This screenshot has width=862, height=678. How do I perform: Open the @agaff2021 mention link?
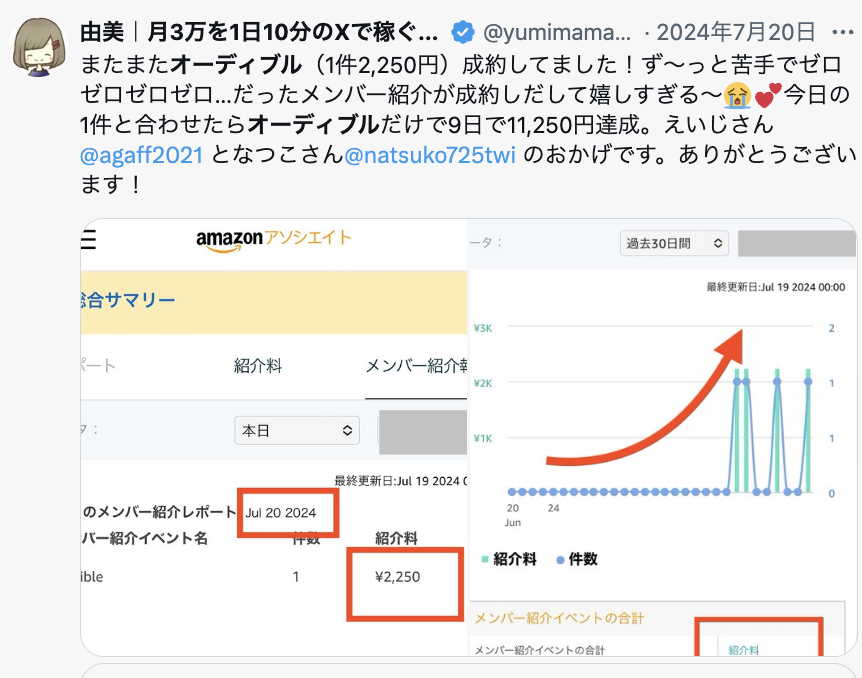pos(141,155)
